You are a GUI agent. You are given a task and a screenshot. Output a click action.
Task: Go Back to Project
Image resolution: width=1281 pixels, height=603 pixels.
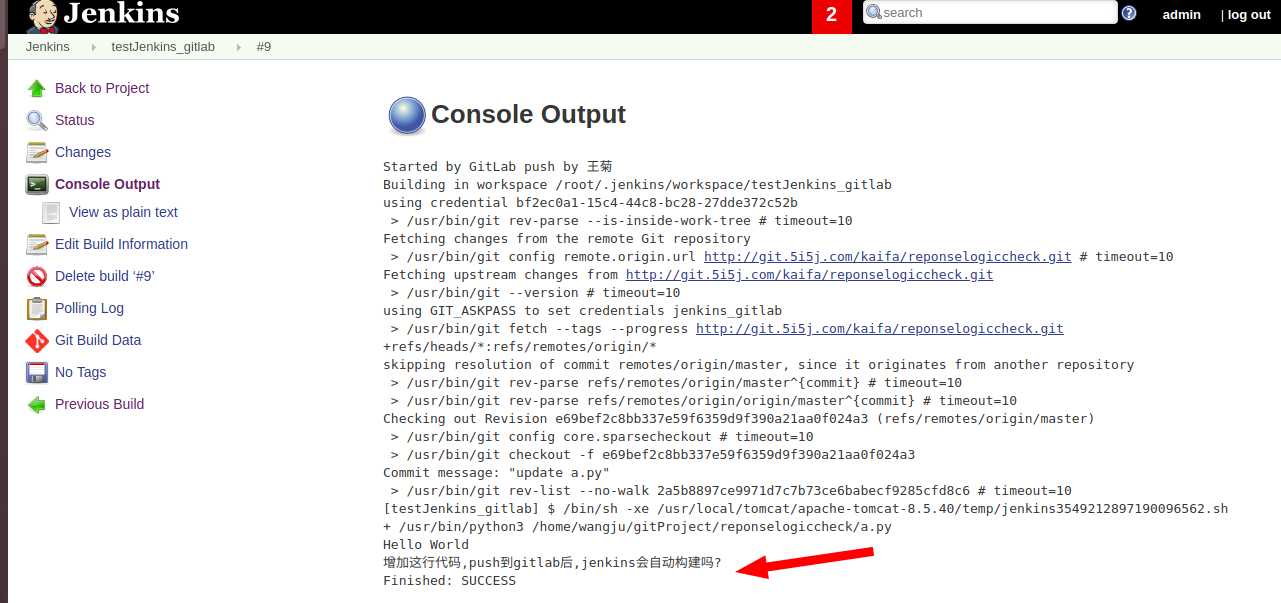point(102,88)
